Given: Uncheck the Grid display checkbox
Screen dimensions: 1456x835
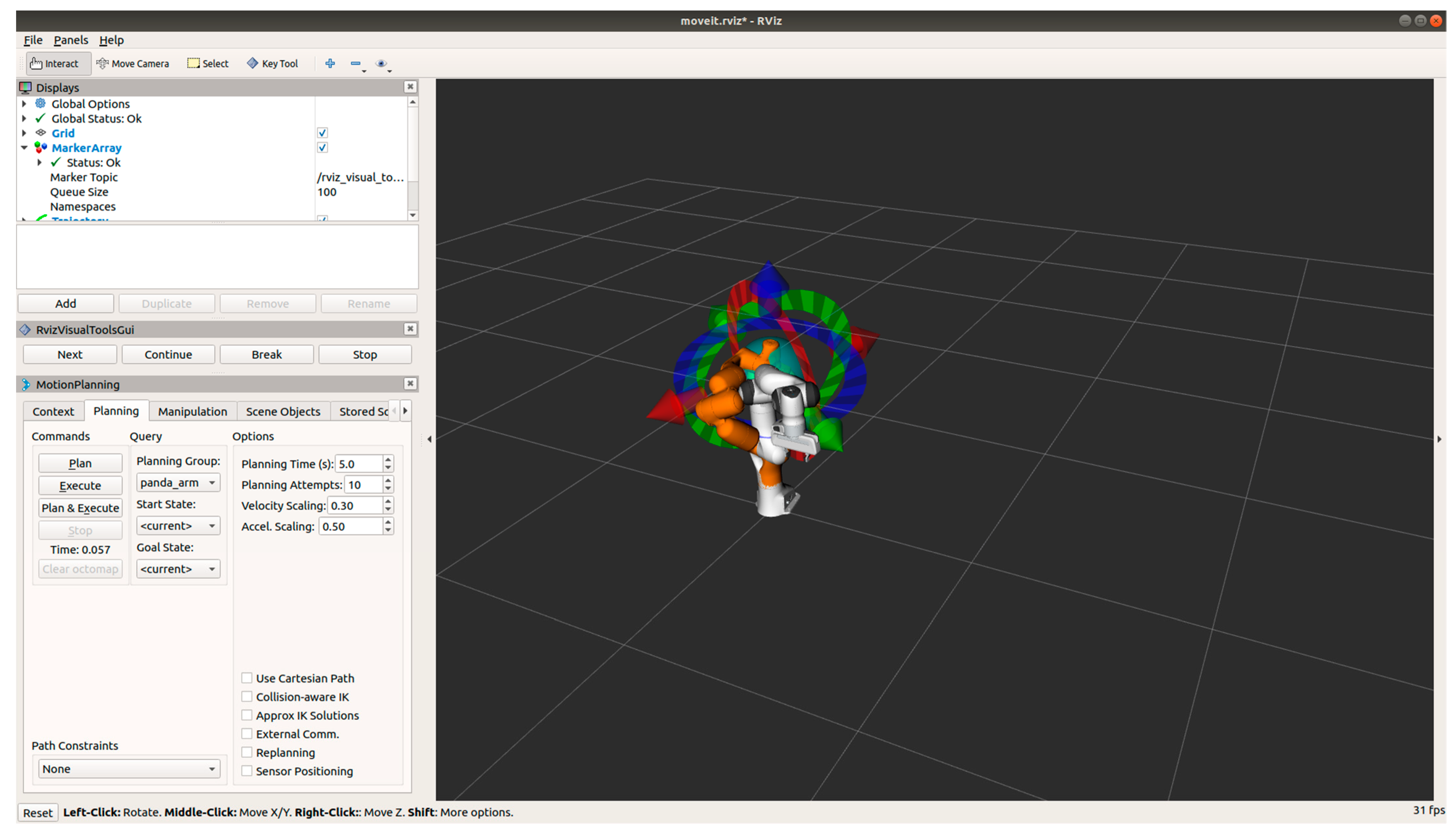Looking at the screenshot, I should point(322,132).
